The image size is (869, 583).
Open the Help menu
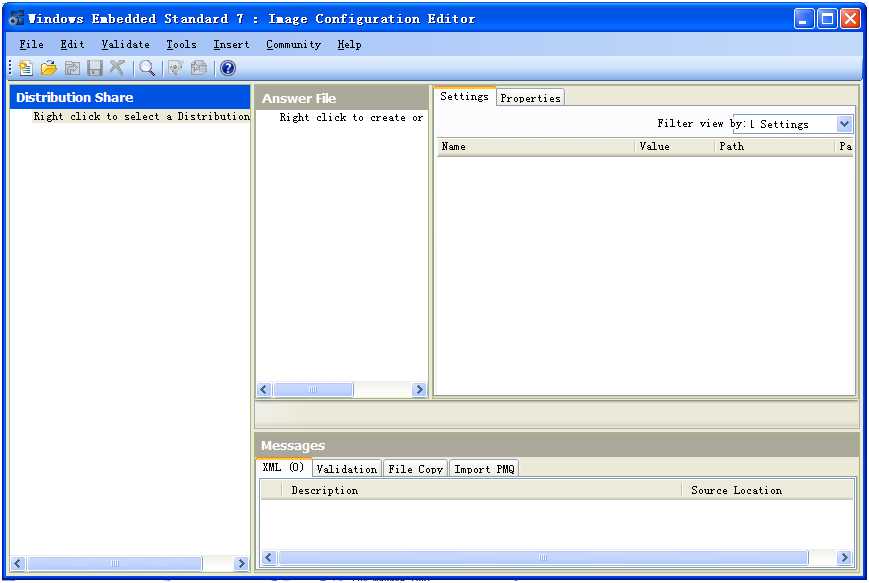tap(349, 44)
